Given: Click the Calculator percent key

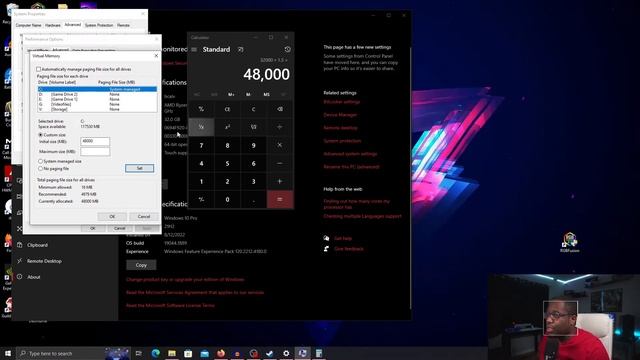Looking at the screenshot, I should click(201, 109).
